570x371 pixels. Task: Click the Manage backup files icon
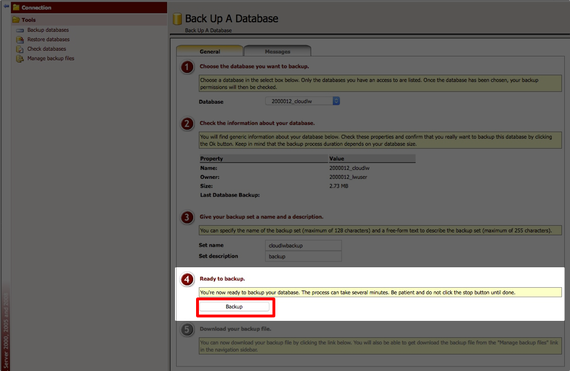20,59
